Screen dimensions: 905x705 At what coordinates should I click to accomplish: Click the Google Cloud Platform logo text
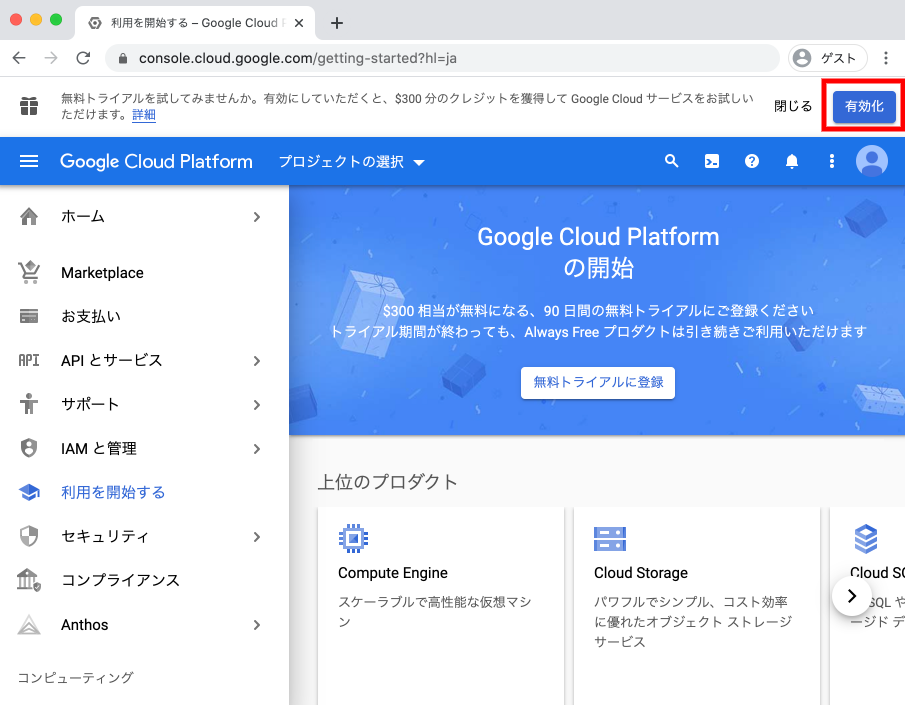point(156,161)
